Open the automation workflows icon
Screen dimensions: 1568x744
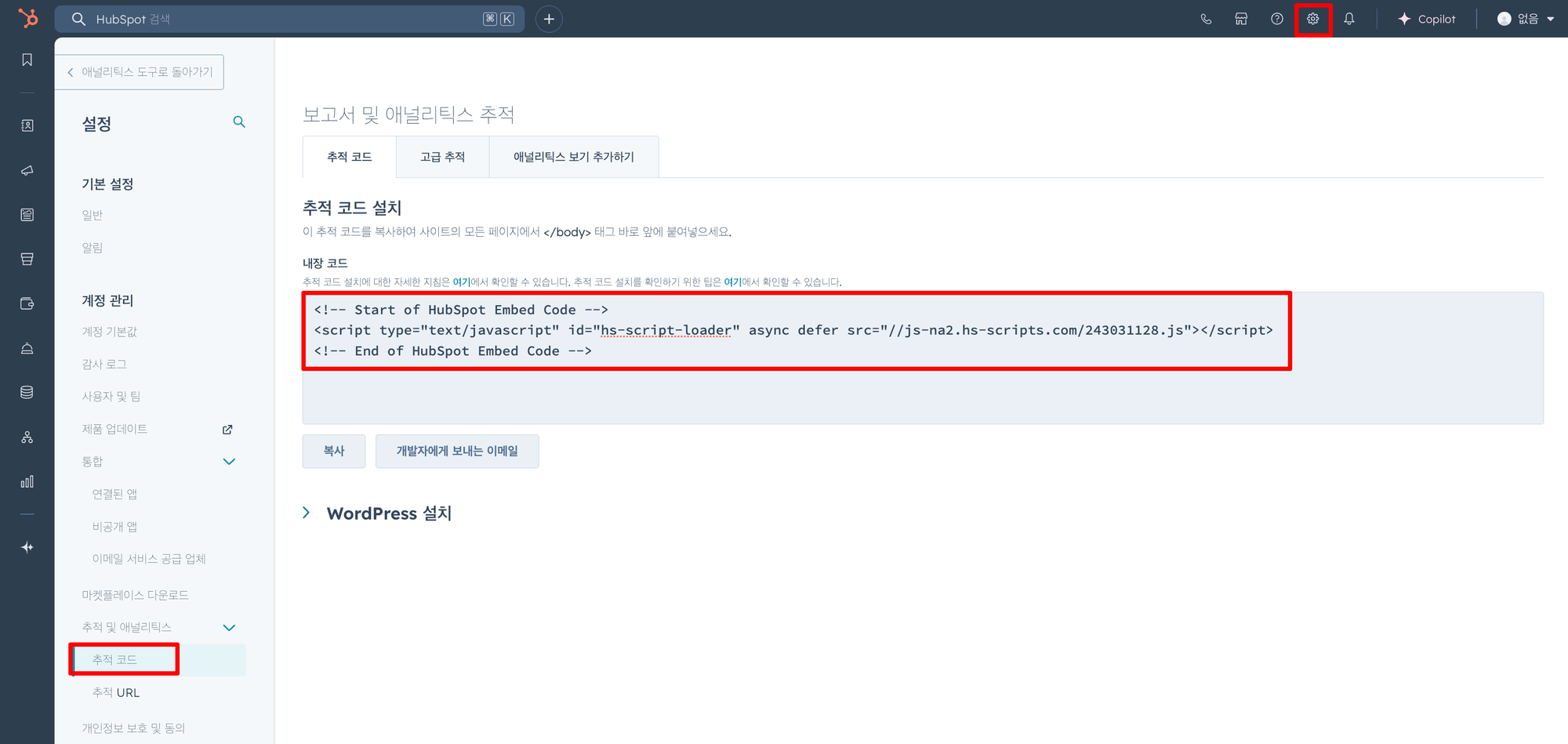click(27, 437)
